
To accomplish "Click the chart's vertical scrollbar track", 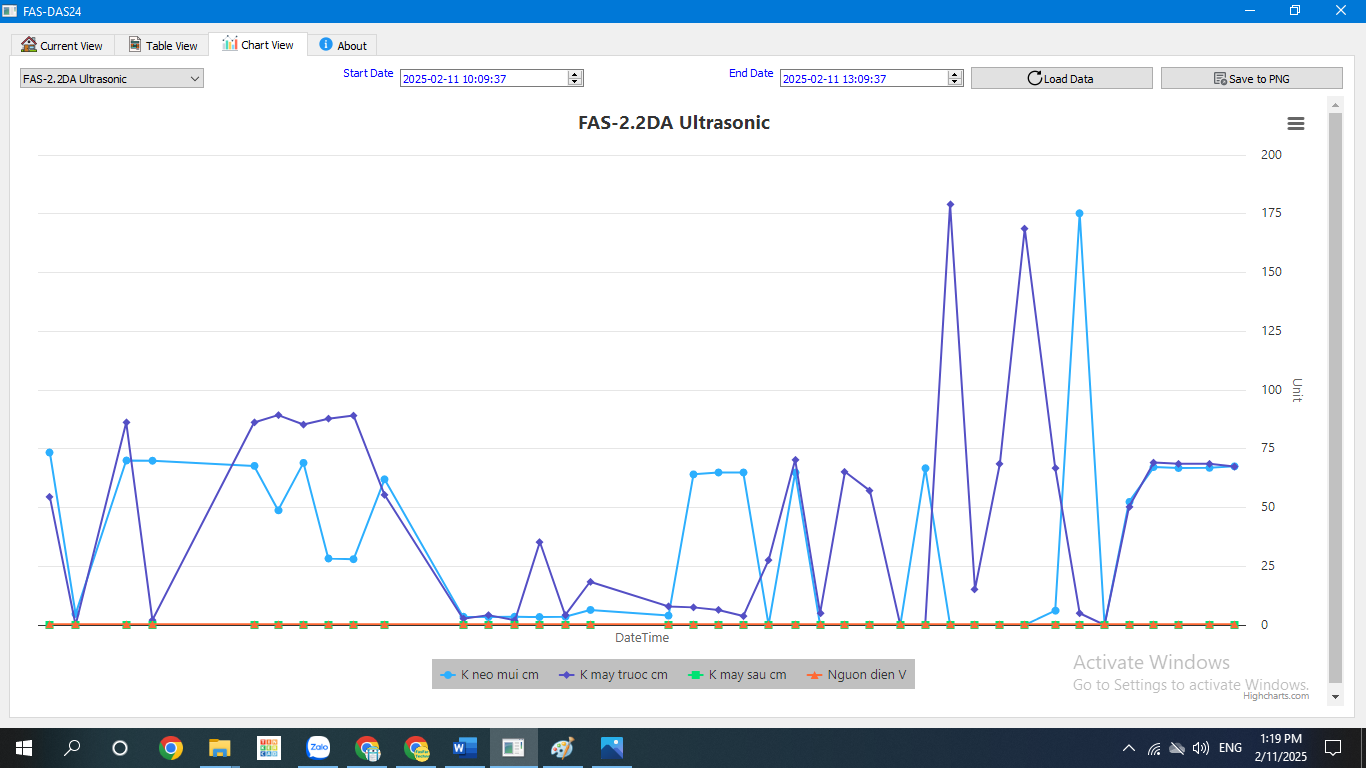I will click(1335, 400).
